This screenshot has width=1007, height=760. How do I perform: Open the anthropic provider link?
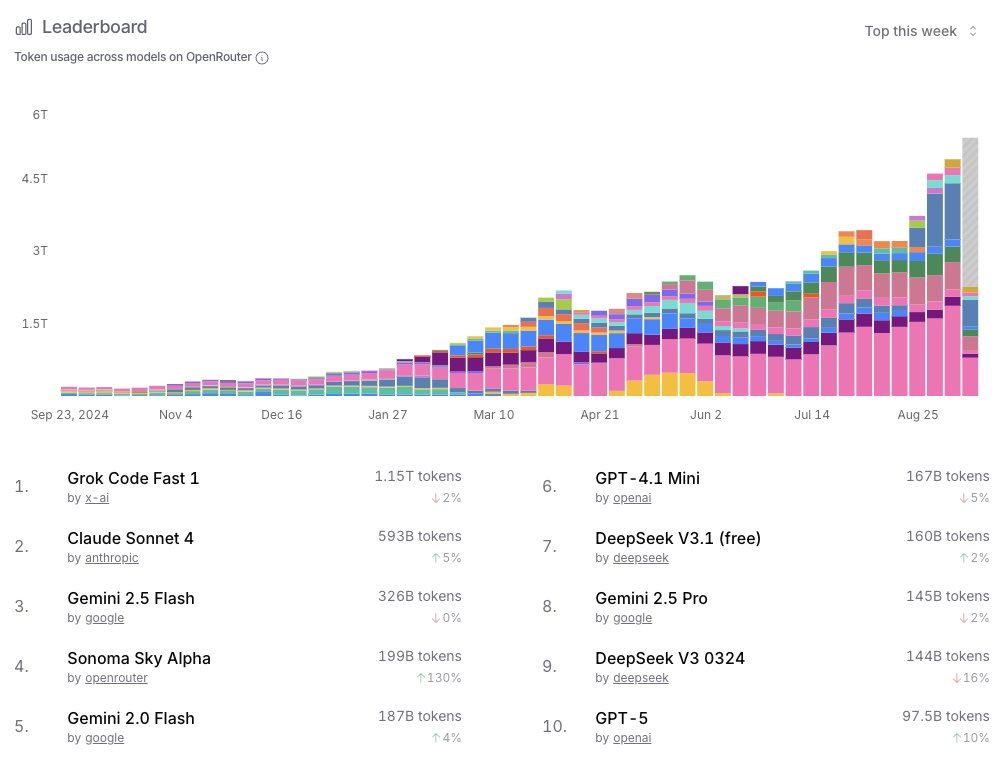tap(112, 558)
